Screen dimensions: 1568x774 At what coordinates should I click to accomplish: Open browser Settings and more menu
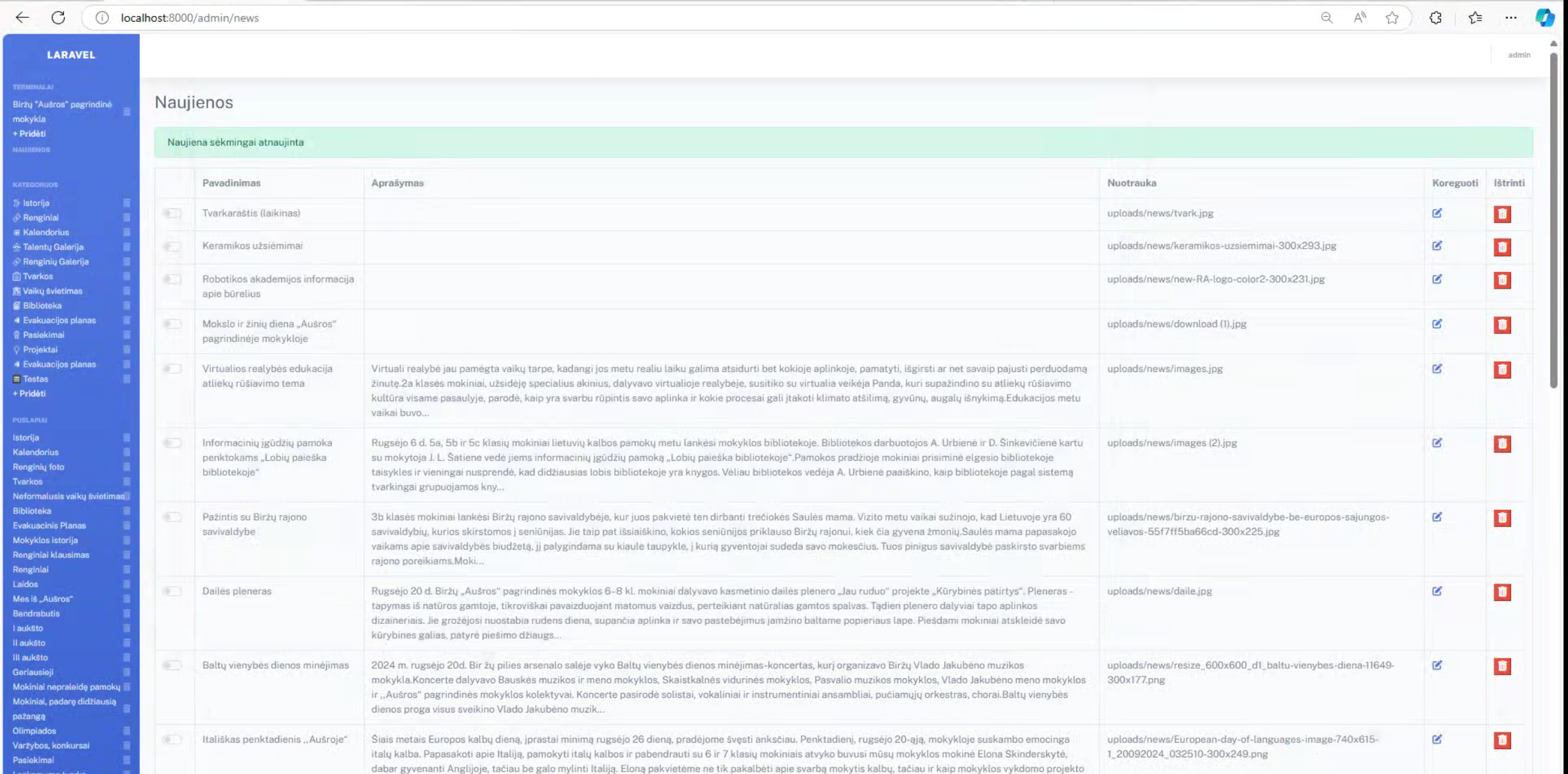pos(1510,18)
